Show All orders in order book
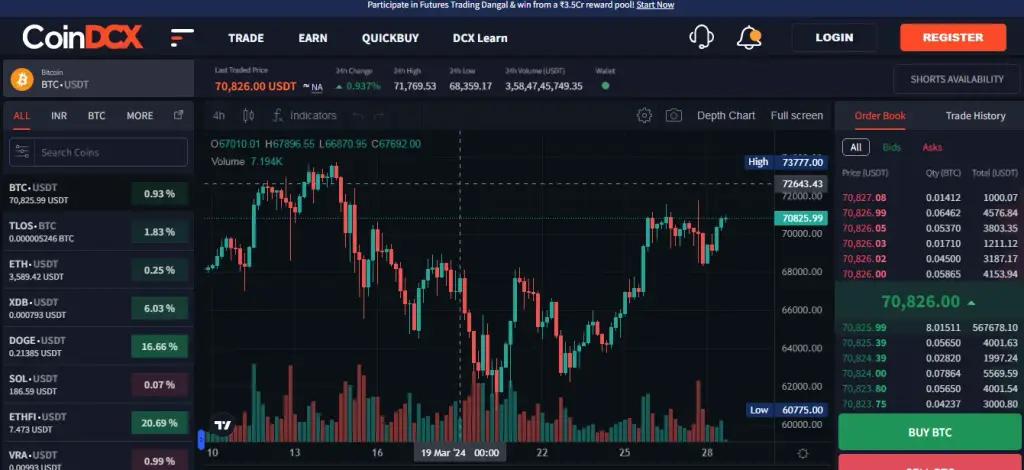This screenshot has height=470, width=1024. click(856, 147)
